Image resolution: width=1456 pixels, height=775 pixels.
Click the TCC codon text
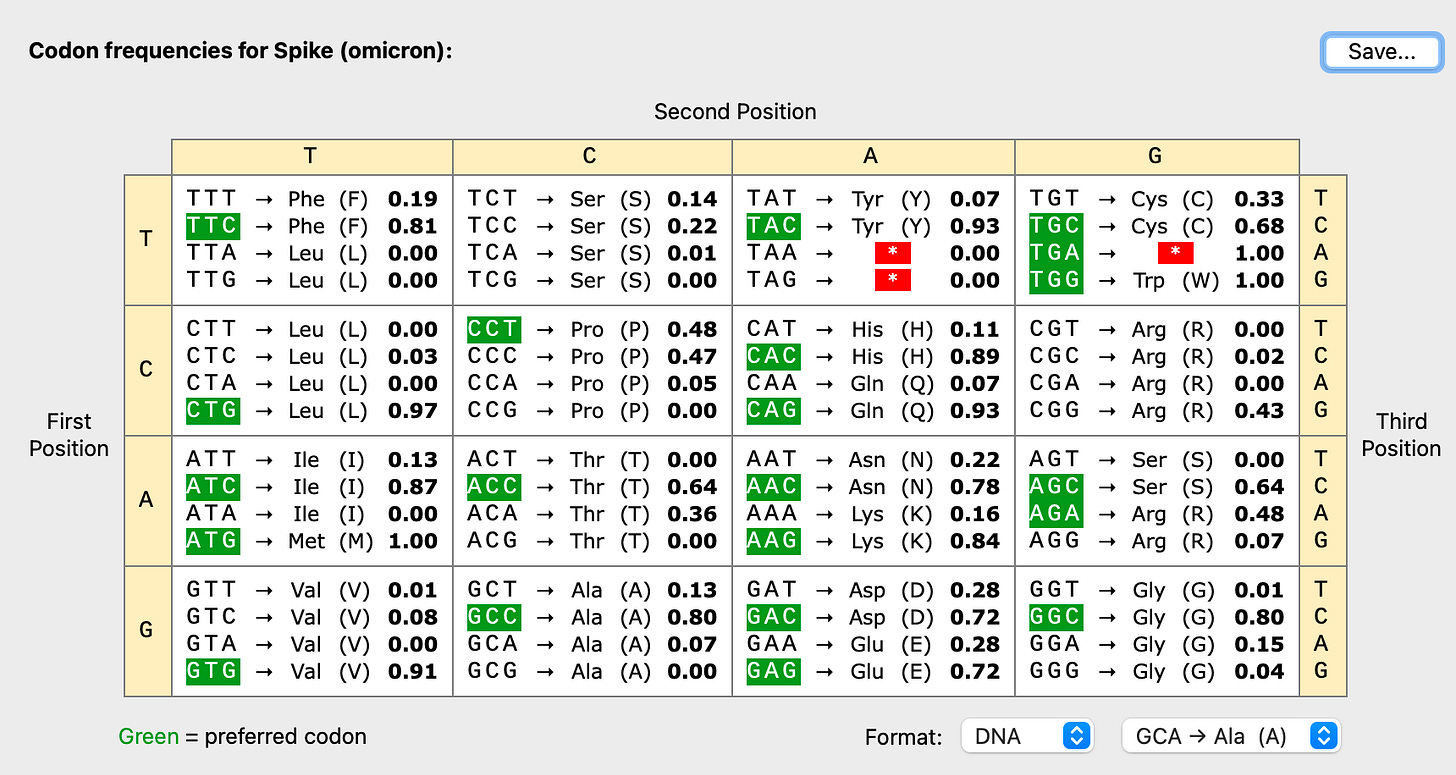493,226
